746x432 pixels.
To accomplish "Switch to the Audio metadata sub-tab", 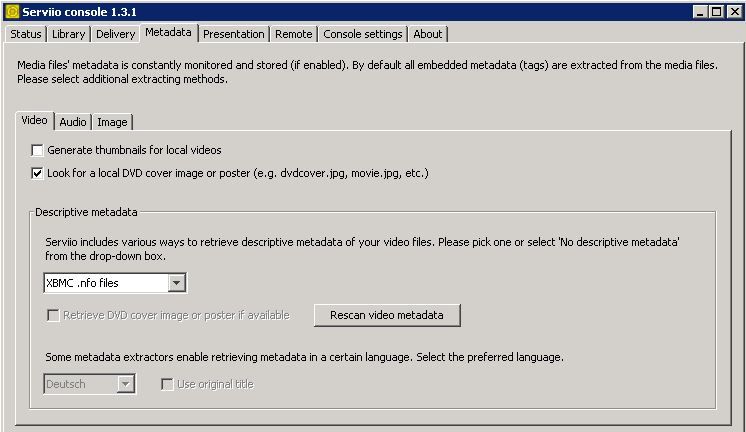I will tap(73, 122).
